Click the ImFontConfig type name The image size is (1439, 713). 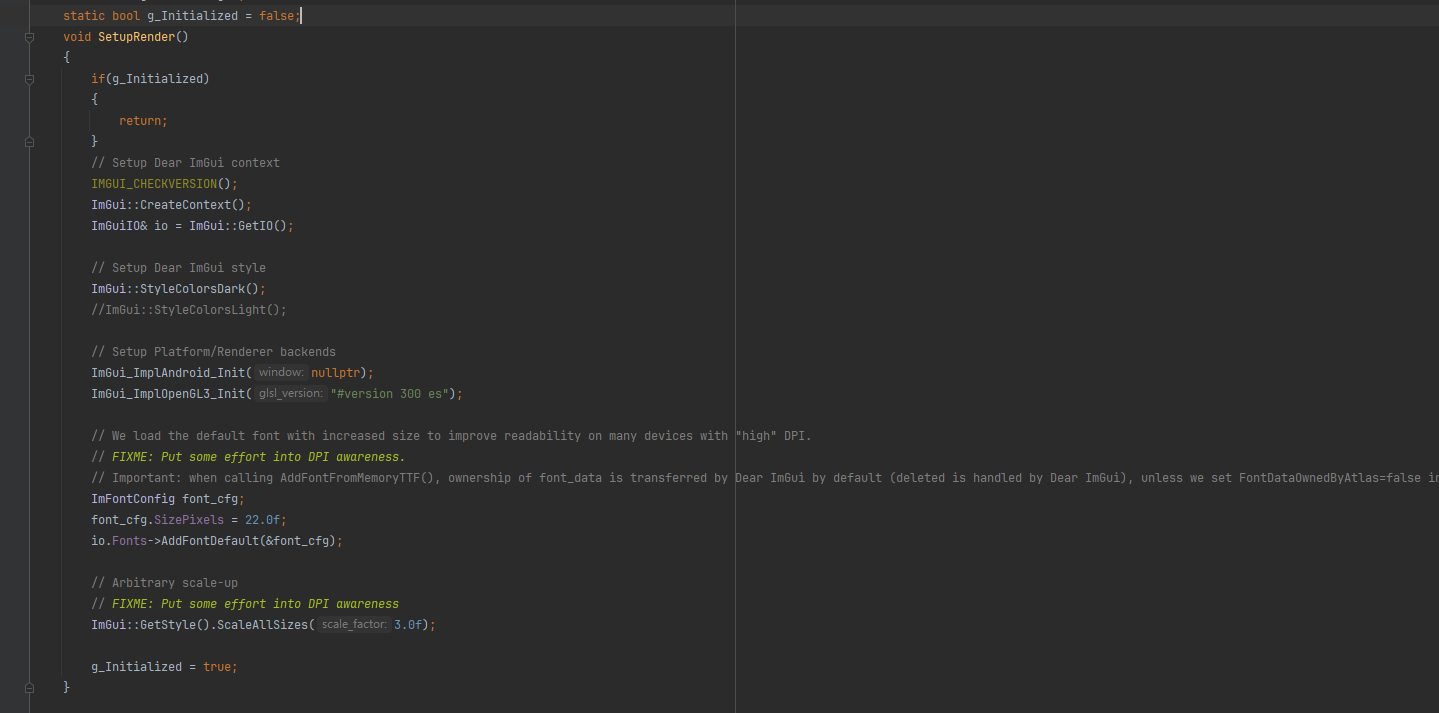coord(133,499)
